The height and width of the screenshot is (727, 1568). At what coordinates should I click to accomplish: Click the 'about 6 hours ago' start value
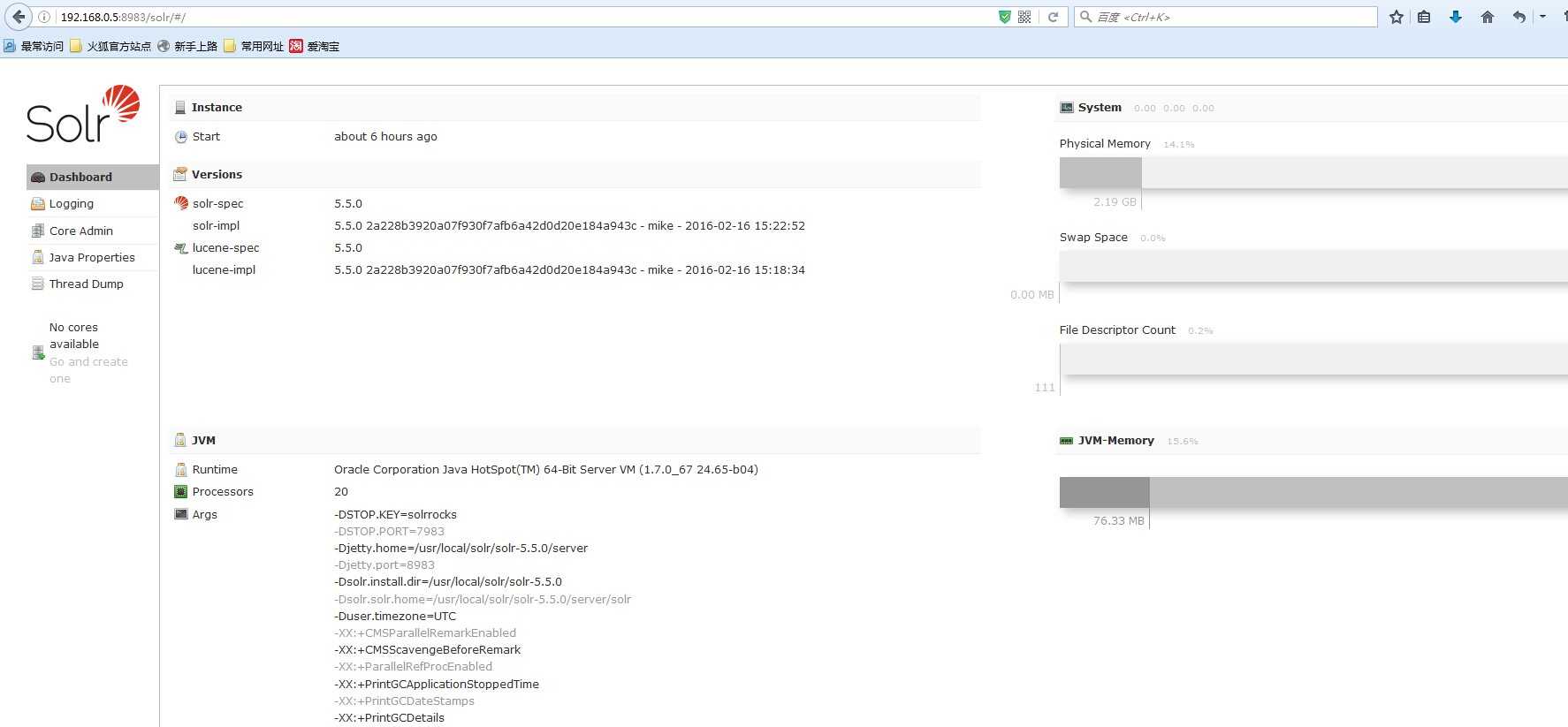(x=385, y=137)
